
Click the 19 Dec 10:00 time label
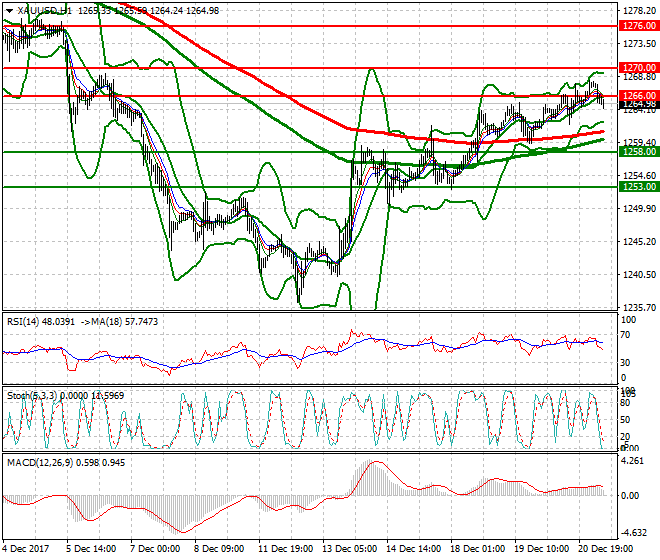(x=542, y=549)
